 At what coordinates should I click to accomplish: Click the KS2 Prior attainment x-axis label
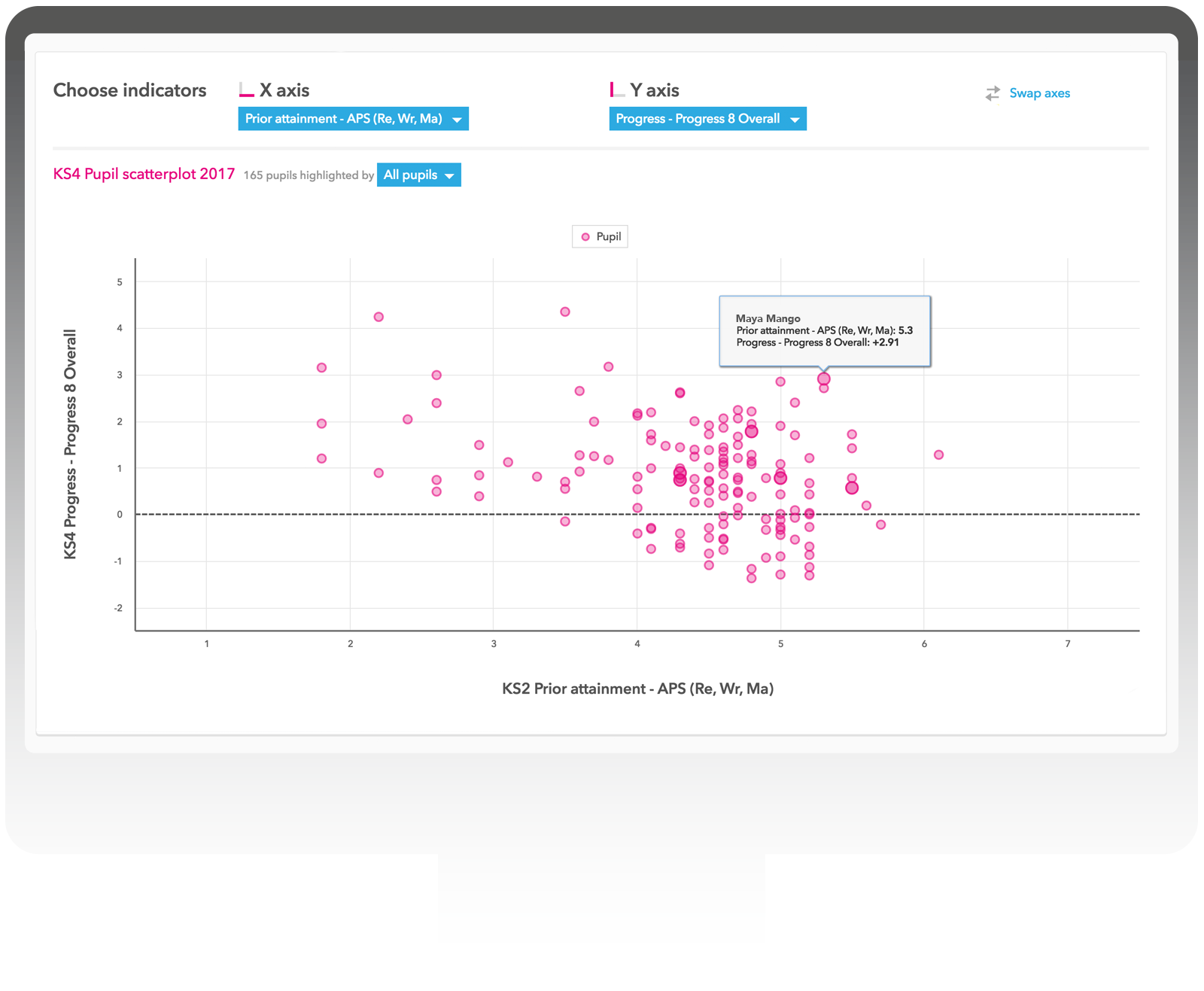click(638, 689)
